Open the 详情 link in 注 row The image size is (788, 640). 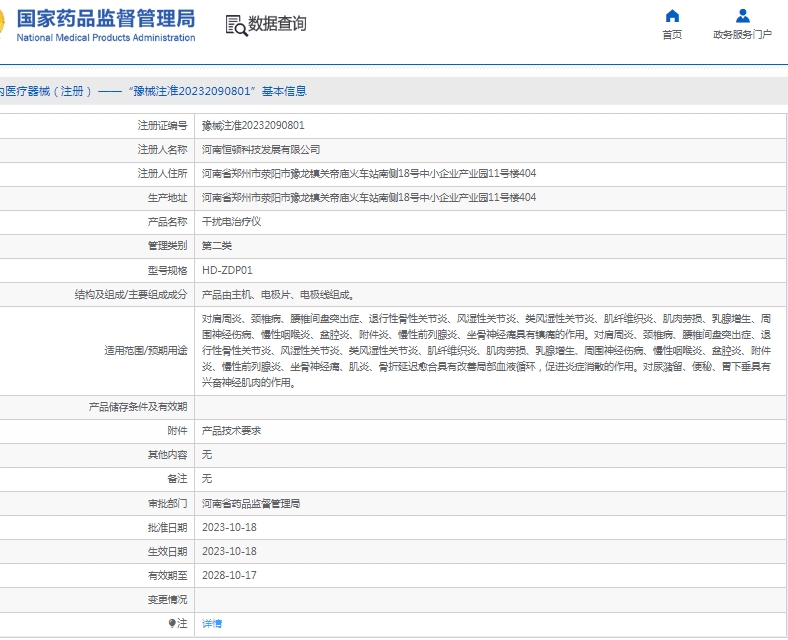(212, 623)
